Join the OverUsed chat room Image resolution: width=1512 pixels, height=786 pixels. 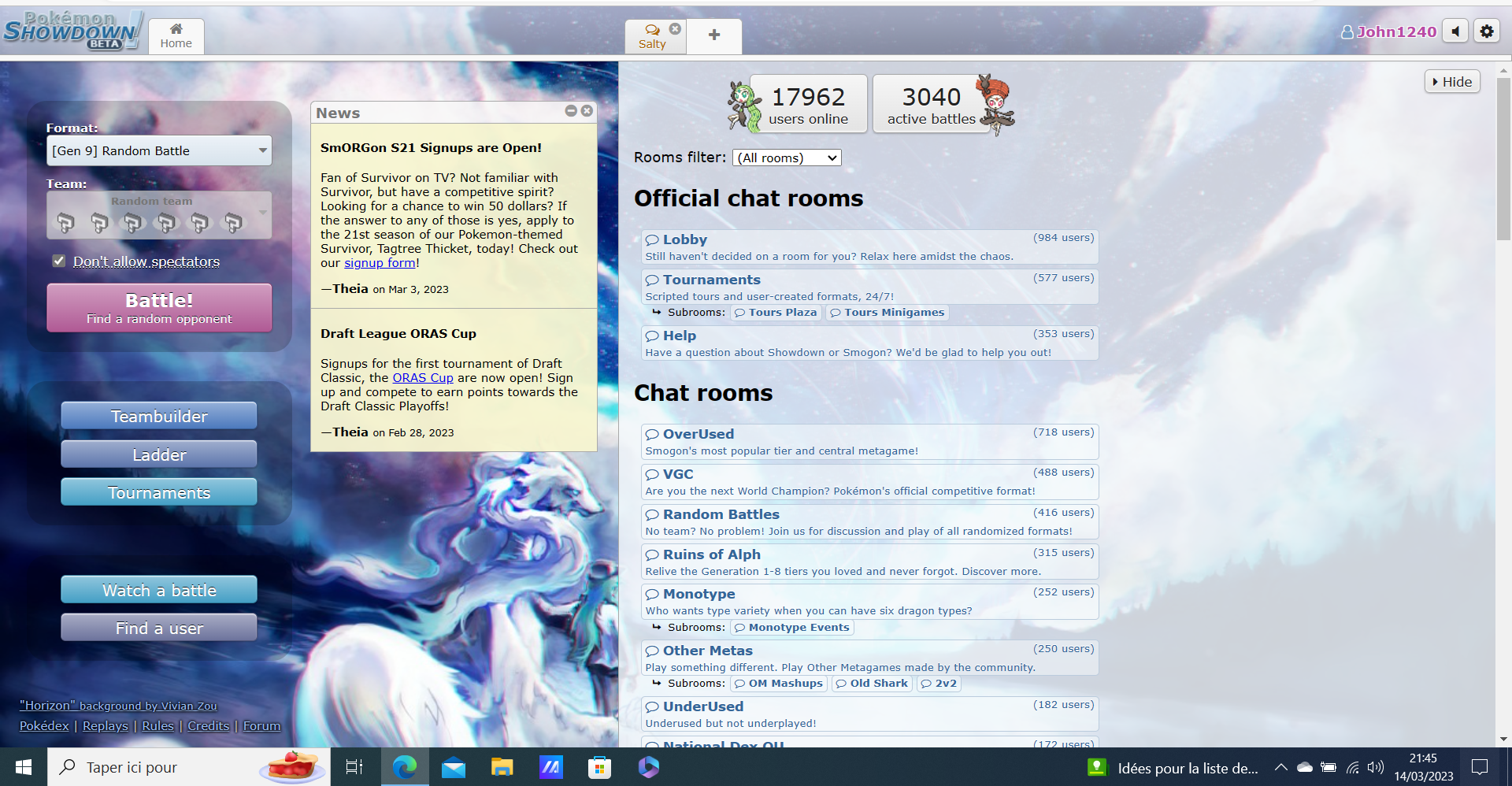point(869,442)
